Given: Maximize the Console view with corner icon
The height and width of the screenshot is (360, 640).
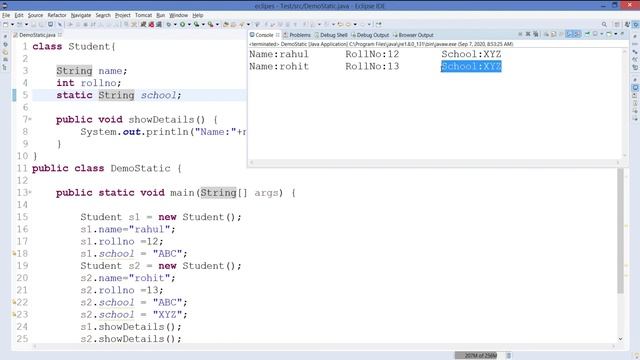Looking at the screenshot, I should tap(622, 34).
